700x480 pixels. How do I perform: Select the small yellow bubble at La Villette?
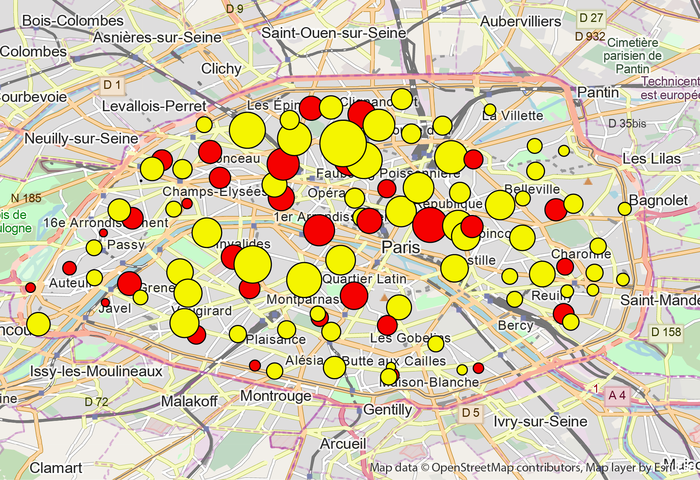tap(490, 109)
